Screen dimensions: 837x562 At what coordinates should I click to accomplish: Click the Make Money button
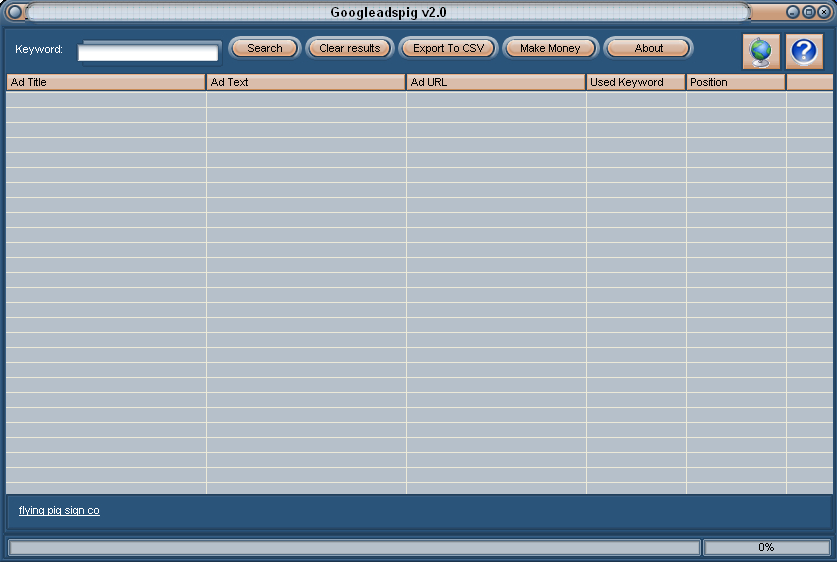550,48
